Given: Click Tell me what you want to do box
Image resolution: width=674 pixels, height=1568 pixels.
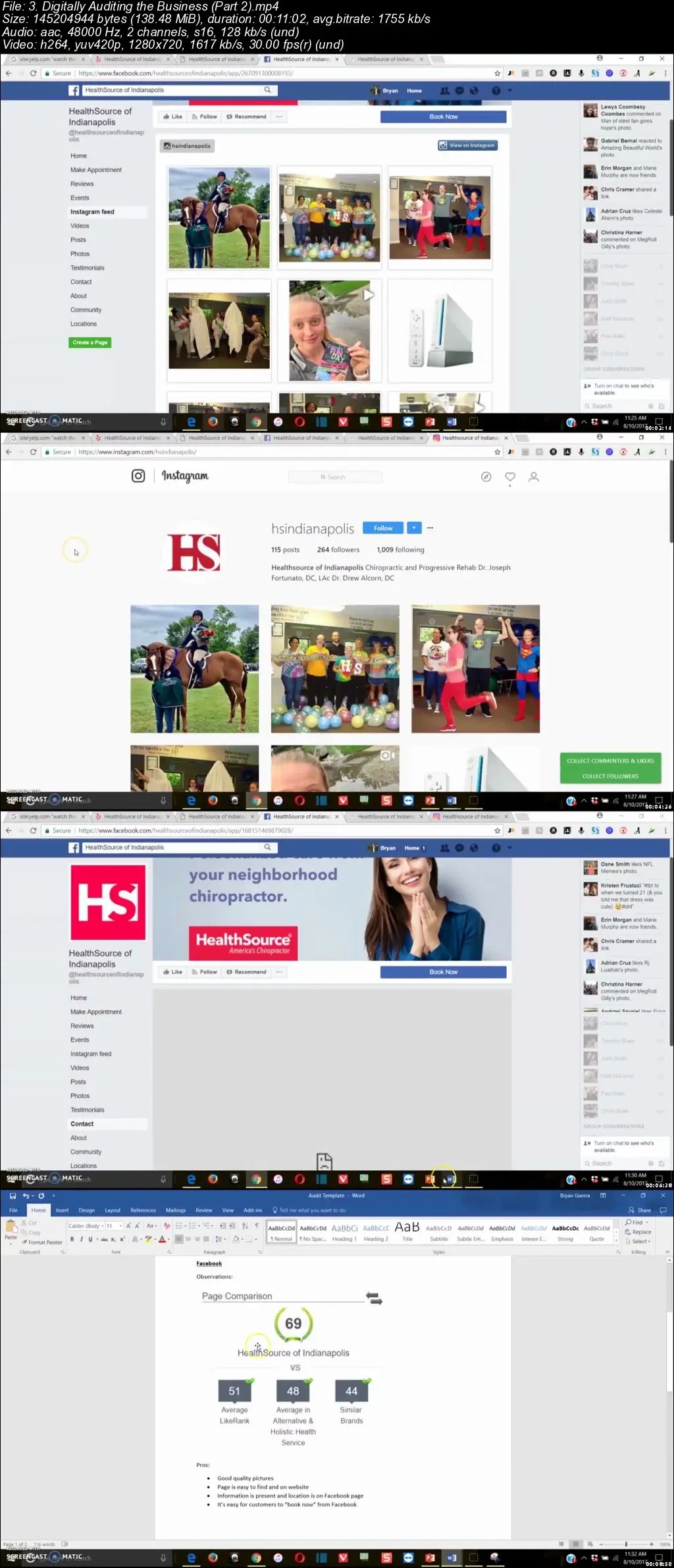Looking at the screenshot, I should click(x=309, y=1210).
